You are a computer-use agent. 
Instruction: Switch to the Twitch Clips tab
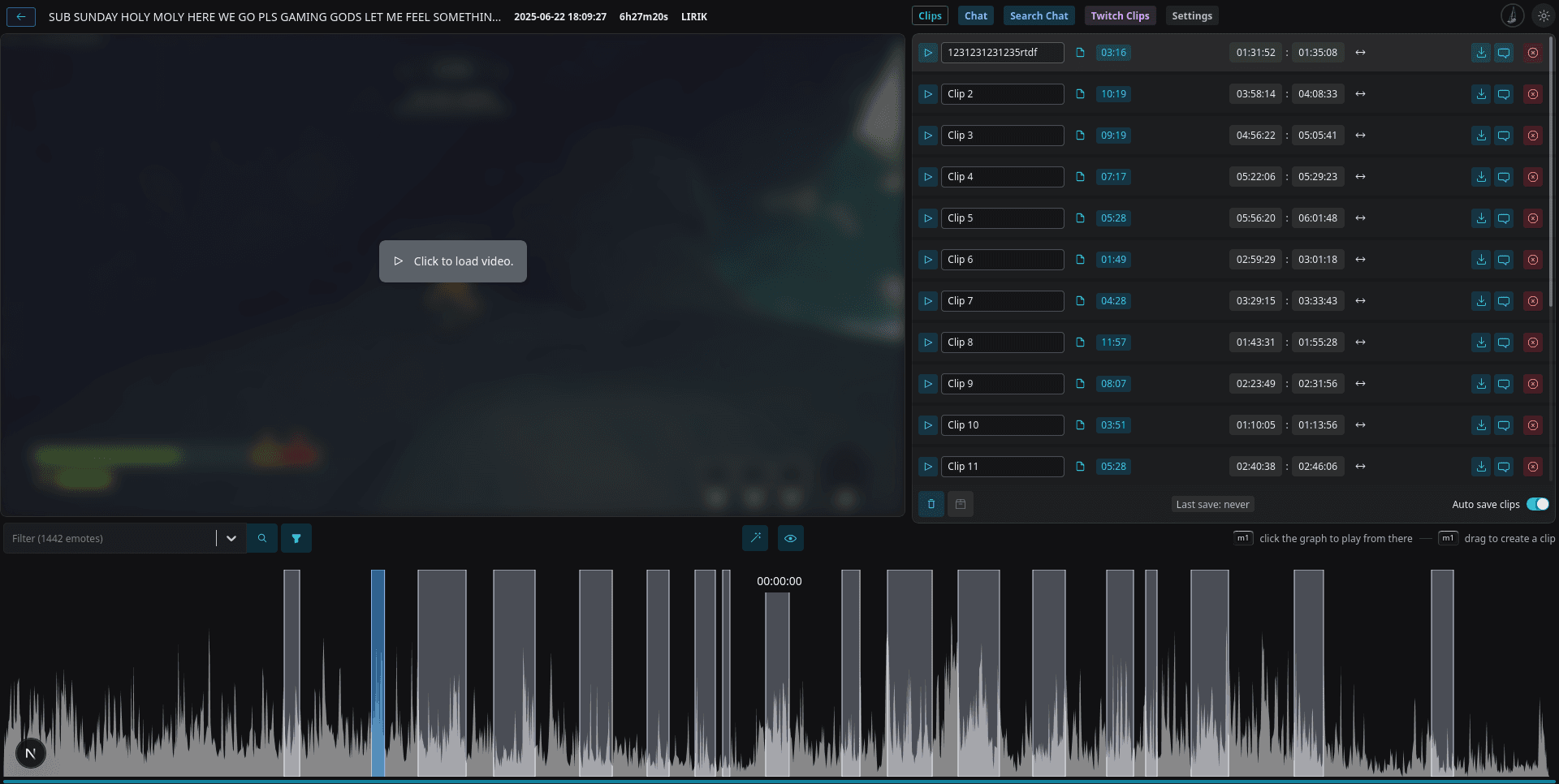pos(1120,16)
